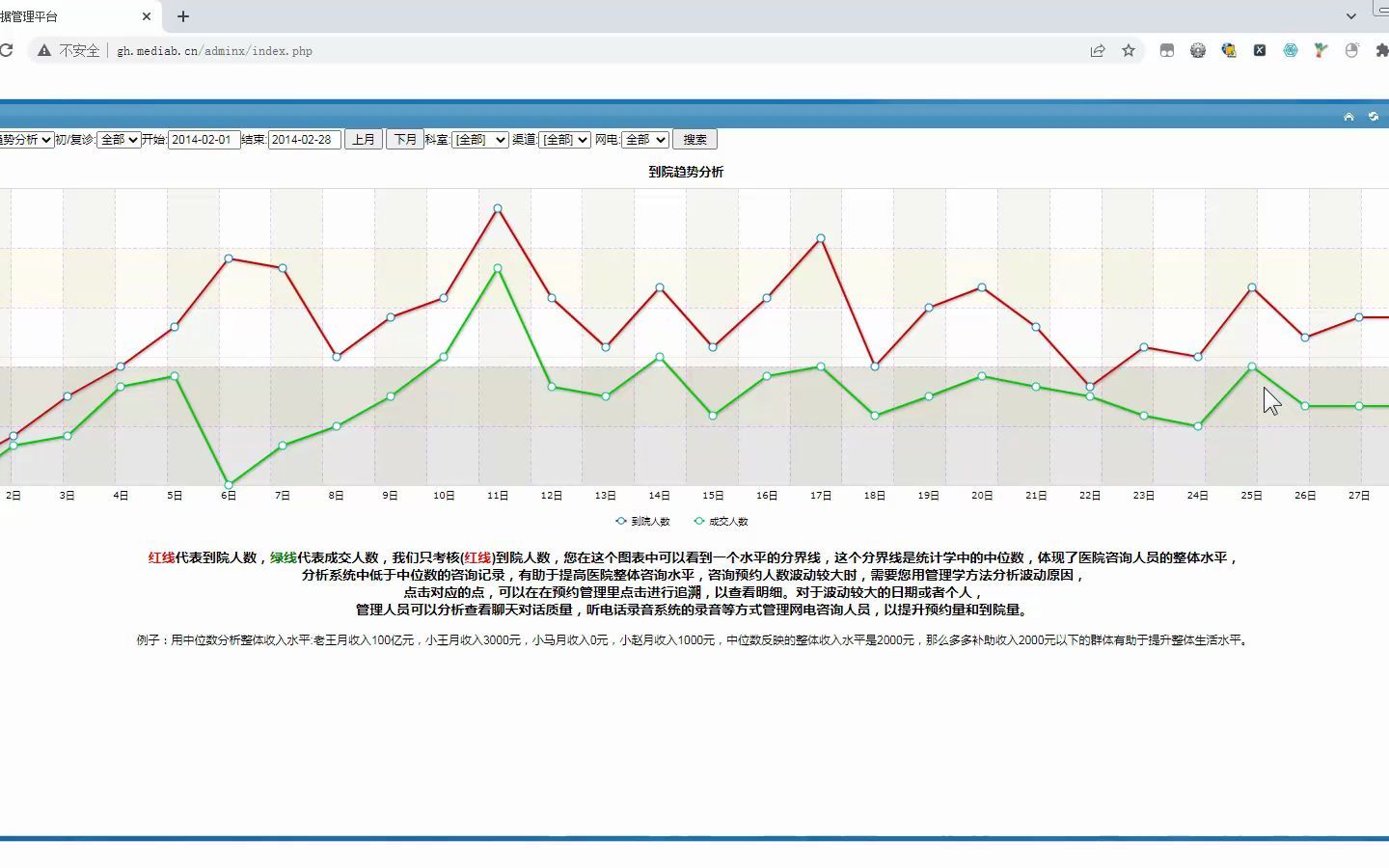Click the 开始 start date field
The height and width of the screenshot is (868, 1389).
pos(204,140)
